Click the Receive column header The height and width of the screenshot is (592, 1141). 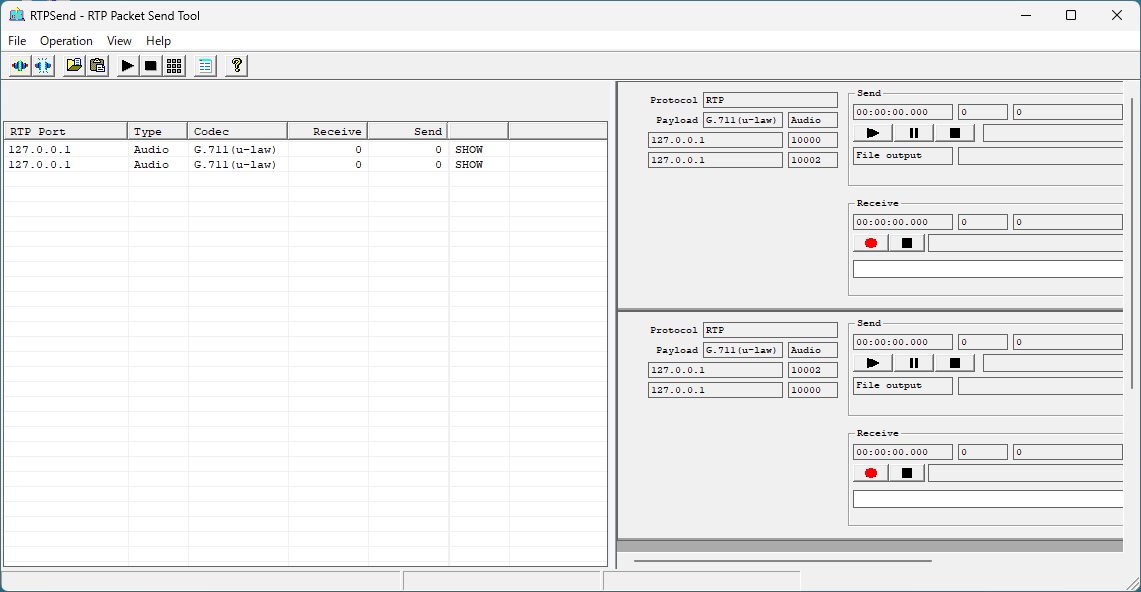pos(327,131)
